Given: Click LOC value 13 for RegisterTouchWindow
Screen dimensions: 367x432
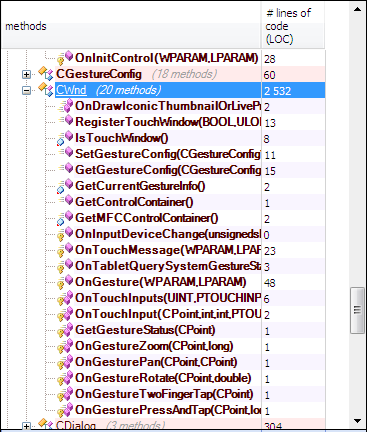Looking at the screenshot, I should [x=270, y=123].
